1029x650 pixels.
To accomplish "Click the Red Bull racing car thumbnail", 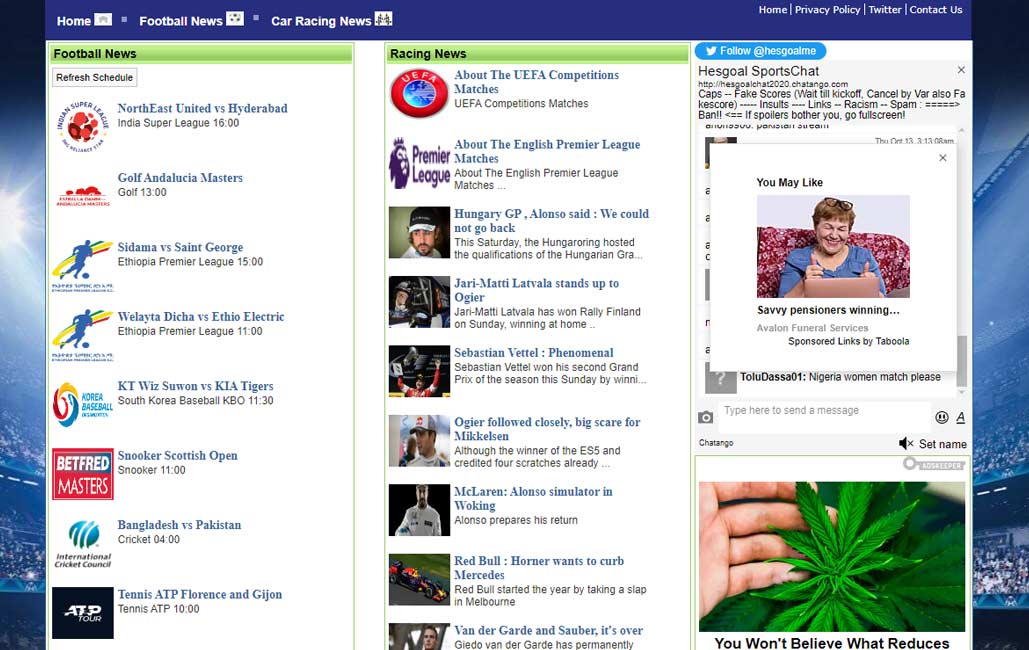I will pos(419,580).
